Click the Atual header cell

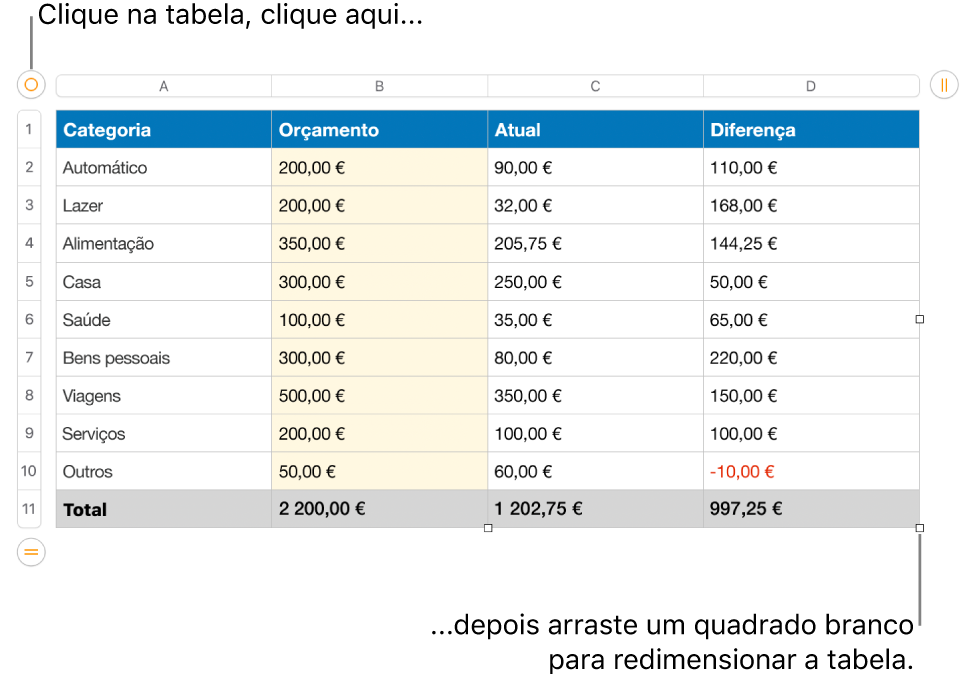[595, 129]
